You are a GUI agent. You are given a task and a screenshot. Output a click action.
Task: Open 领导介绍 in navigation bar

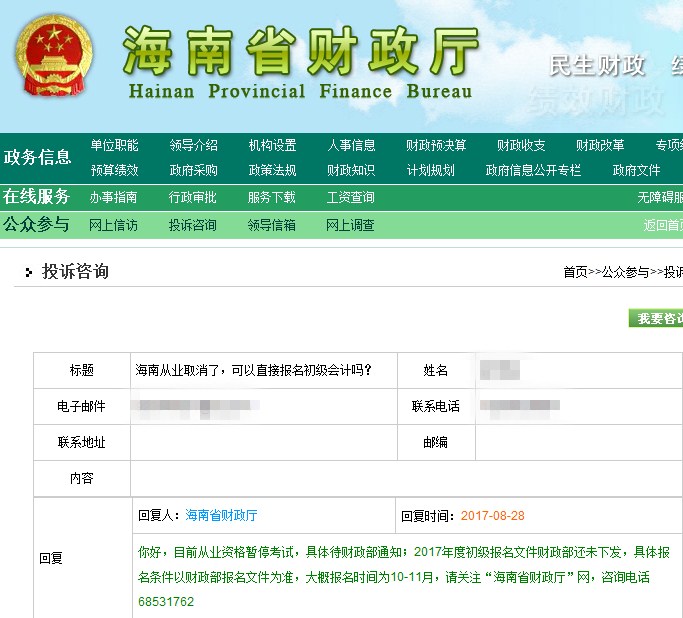[193, 146]
